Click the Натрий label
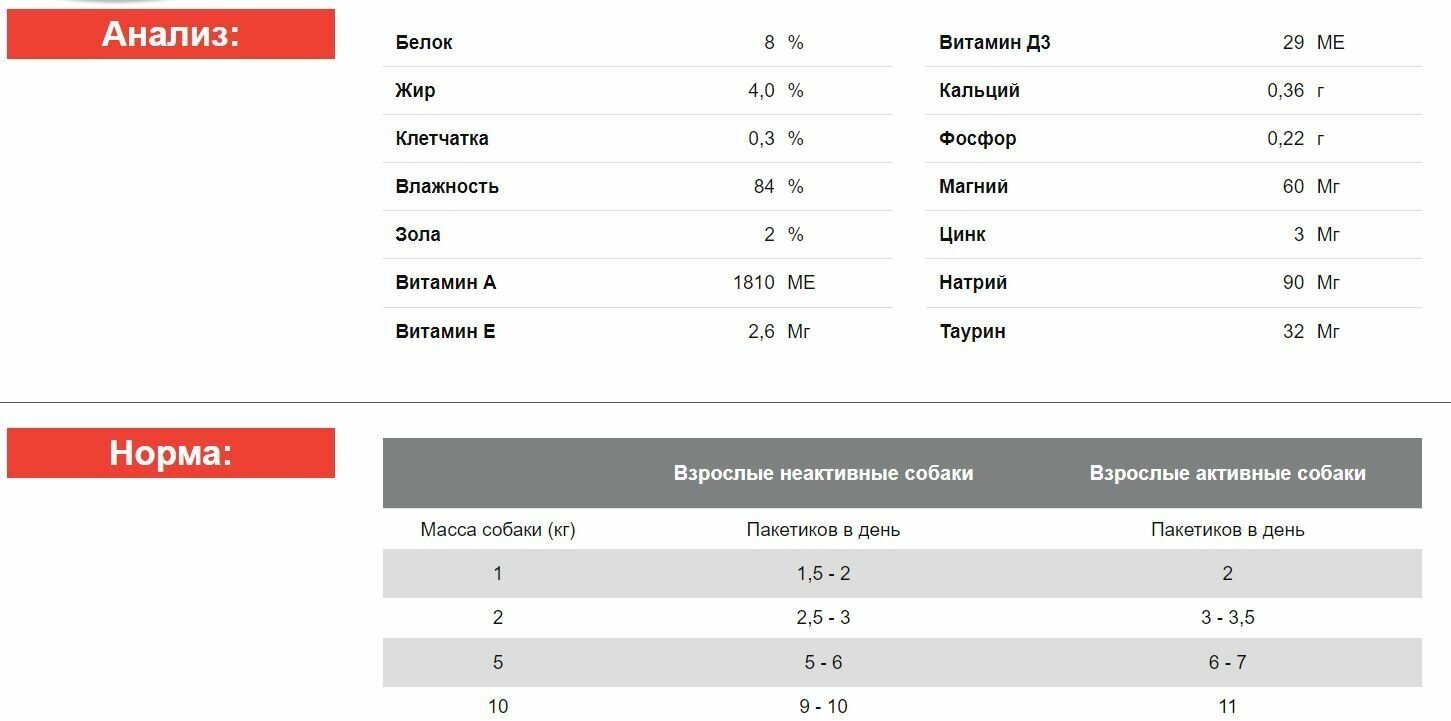 (x=973, y=283)
